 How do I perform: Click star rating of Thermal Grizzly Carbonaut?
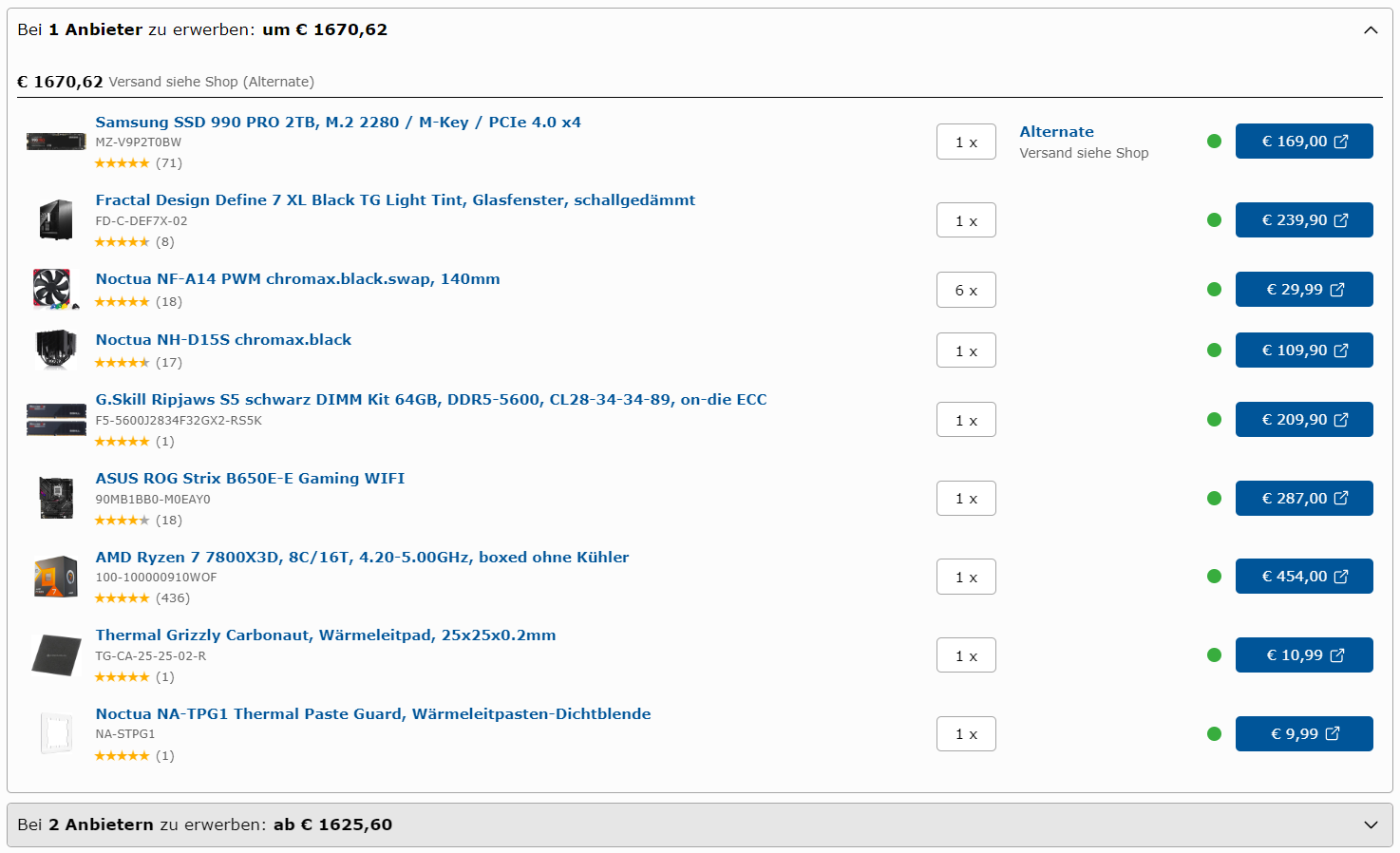pos(135,677)
